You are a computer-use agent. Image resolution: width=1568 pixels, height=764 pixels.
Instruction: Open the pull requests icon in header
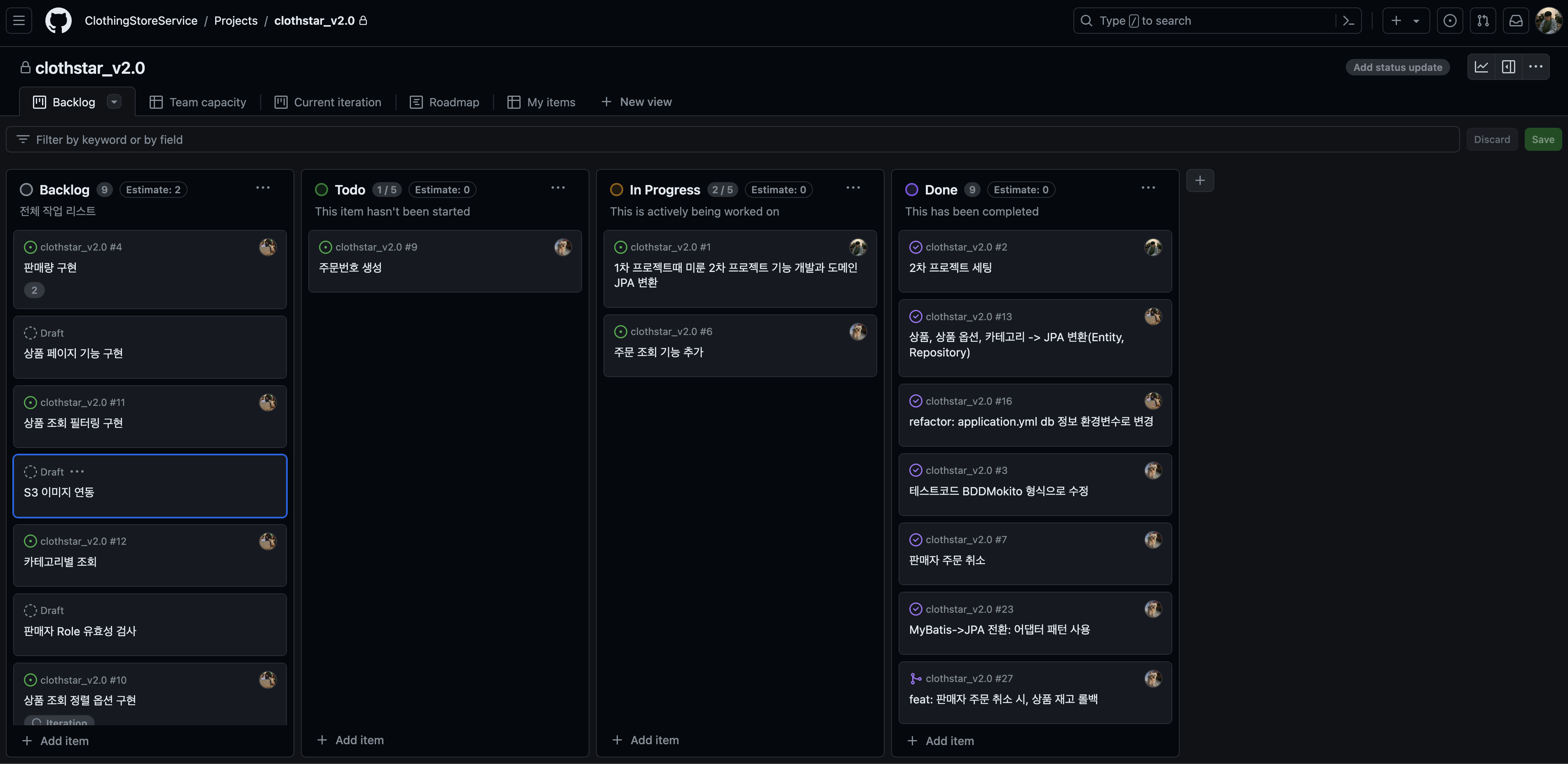[x=1483, y=21]
